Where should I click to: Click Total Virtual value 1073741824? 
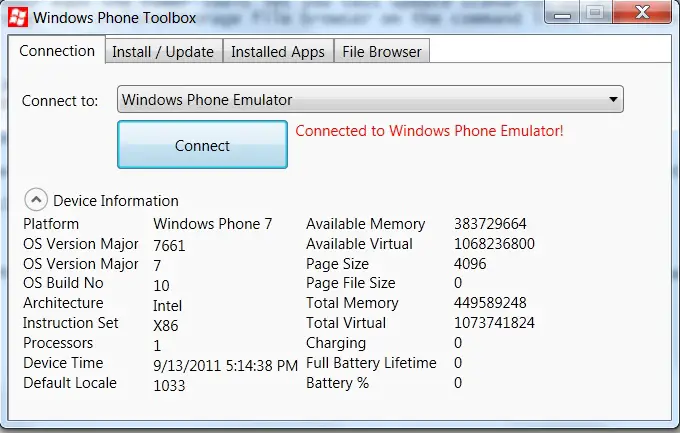point(494,323)
